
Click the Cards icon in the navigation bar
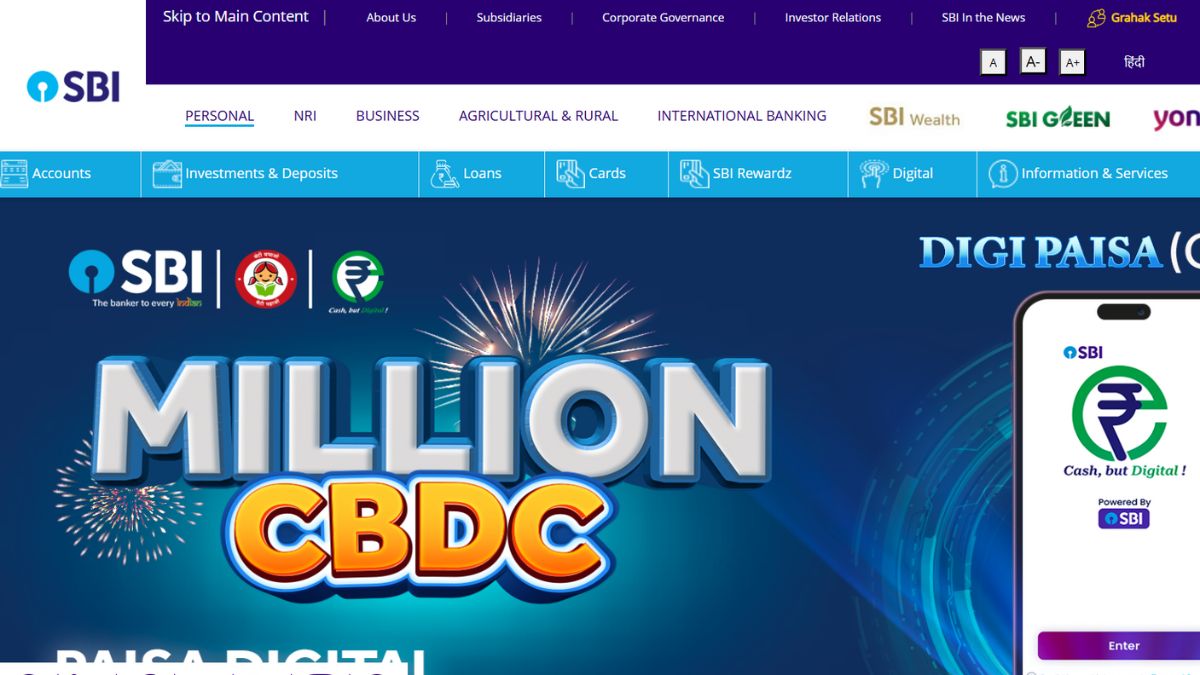pos(570,174)
